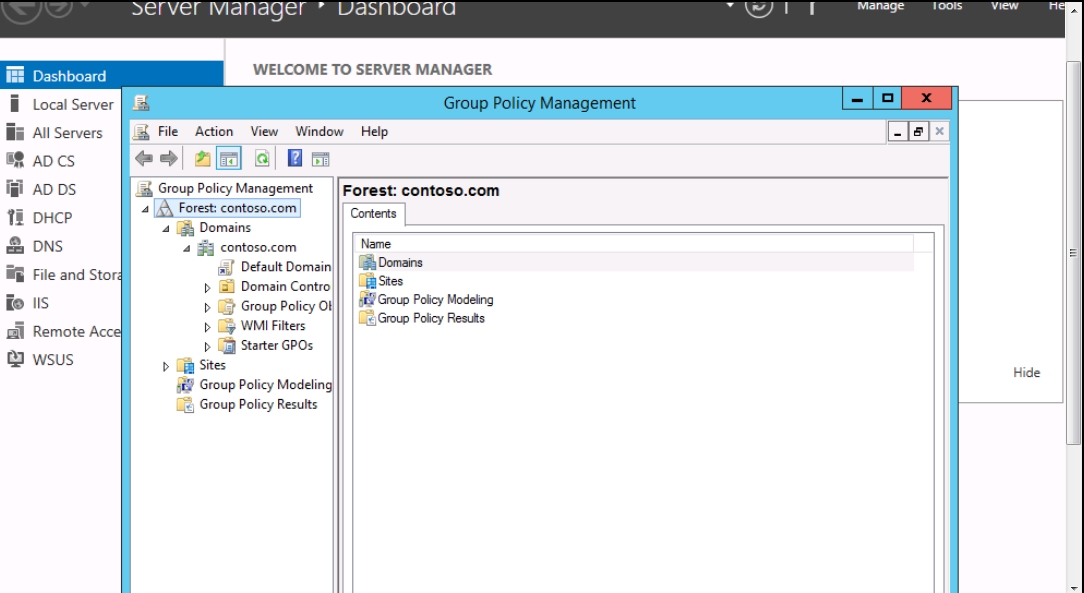Open Server Manager breadcrumb dropdown arrow
This screenshot has height=593, width=1084.
[730, 4]
